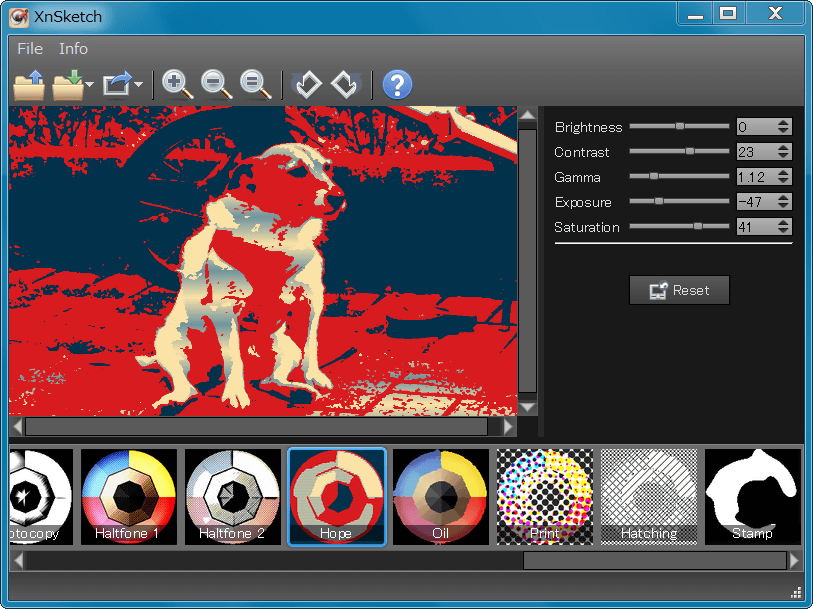Viewport: 813px width, 609px height.
Task: Click preview horizontal scroll right arrow
Action: [x=508, y=427]
